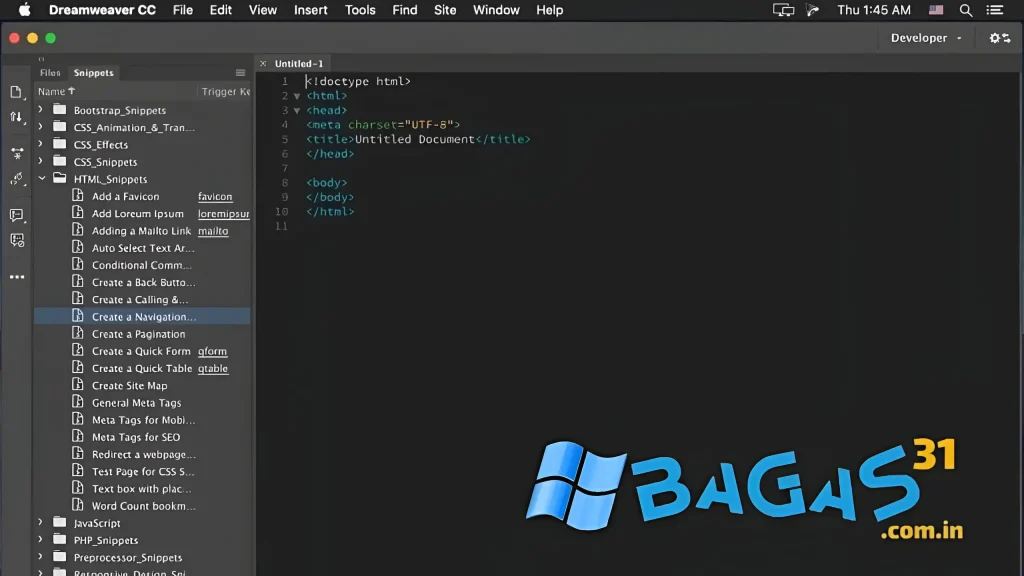
Task: Select the 'Auto Select Text Ar...' snippet
Action: [143, 248]
